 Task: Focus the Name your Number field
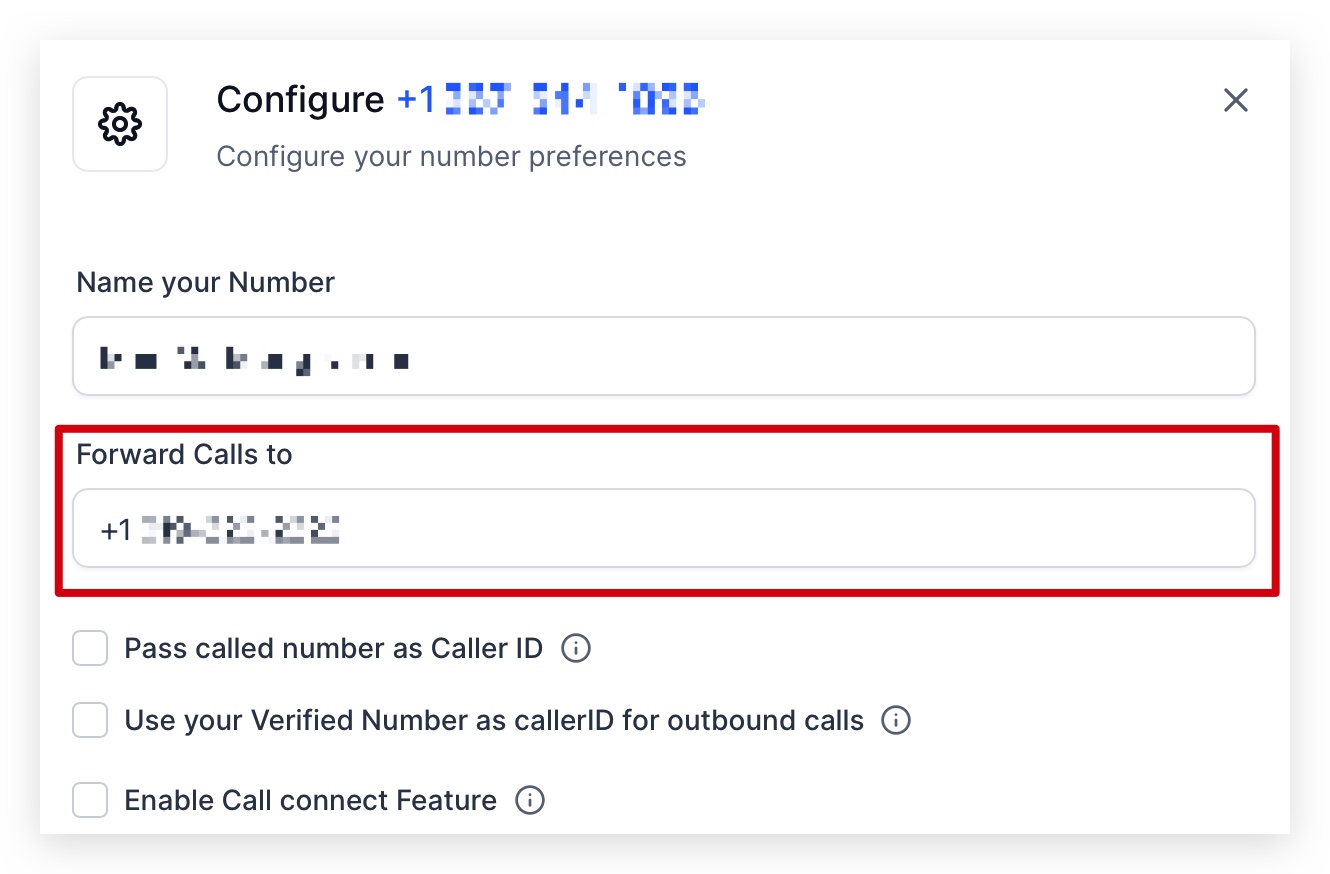[x=664, y=356]
